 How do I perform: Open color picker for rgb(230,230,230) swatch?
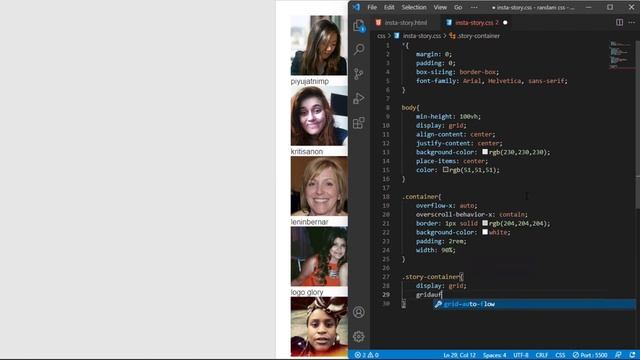coord(485,152)
